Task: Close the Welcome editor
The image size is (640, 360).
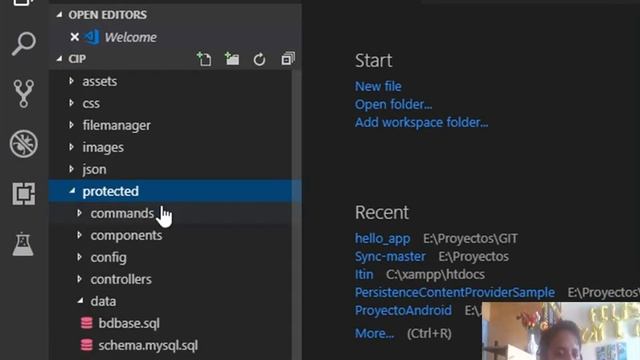Action: point(74,37)
